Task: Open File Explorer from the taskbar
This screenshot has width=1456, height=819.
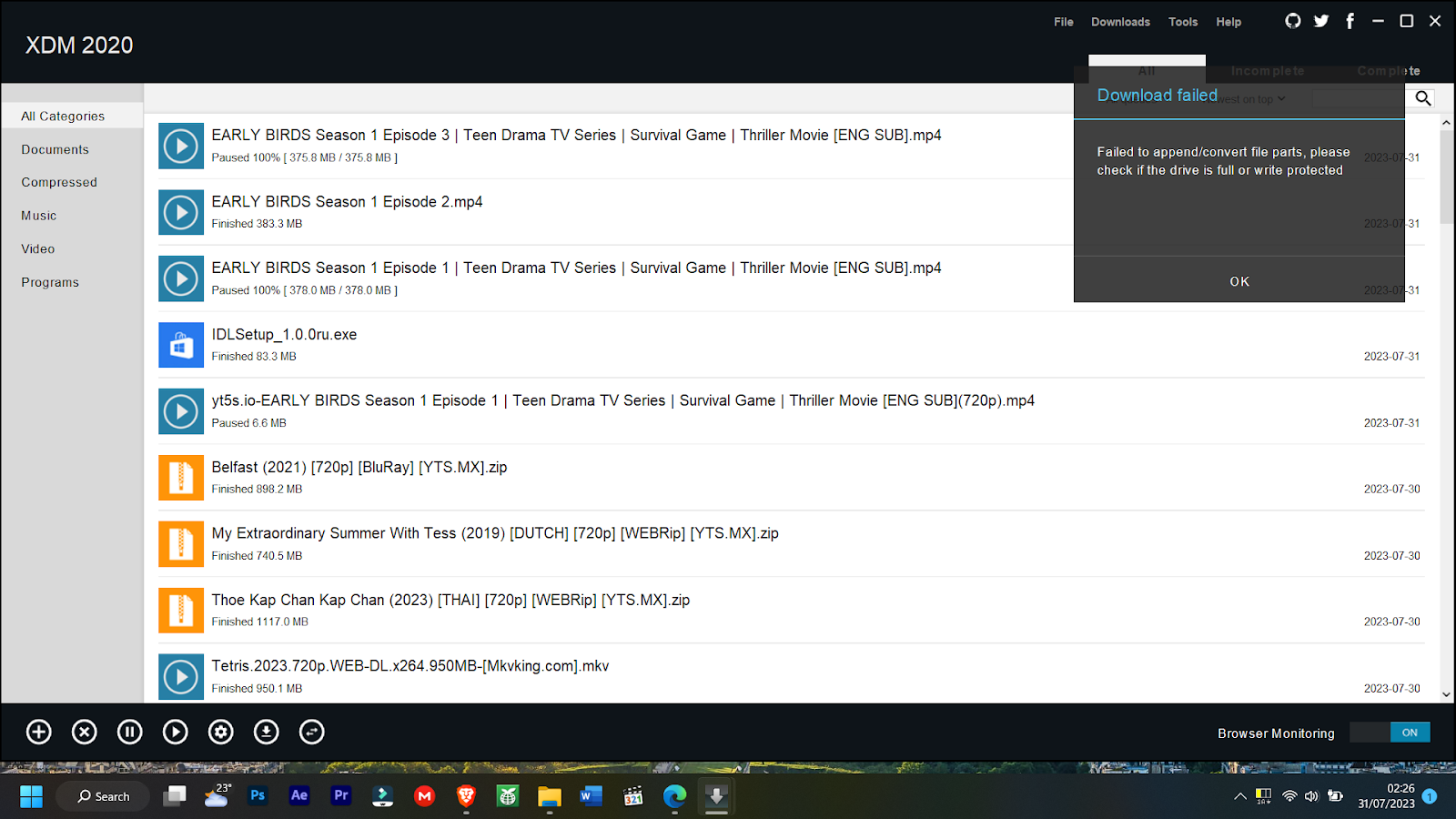Action: [550, 796]
